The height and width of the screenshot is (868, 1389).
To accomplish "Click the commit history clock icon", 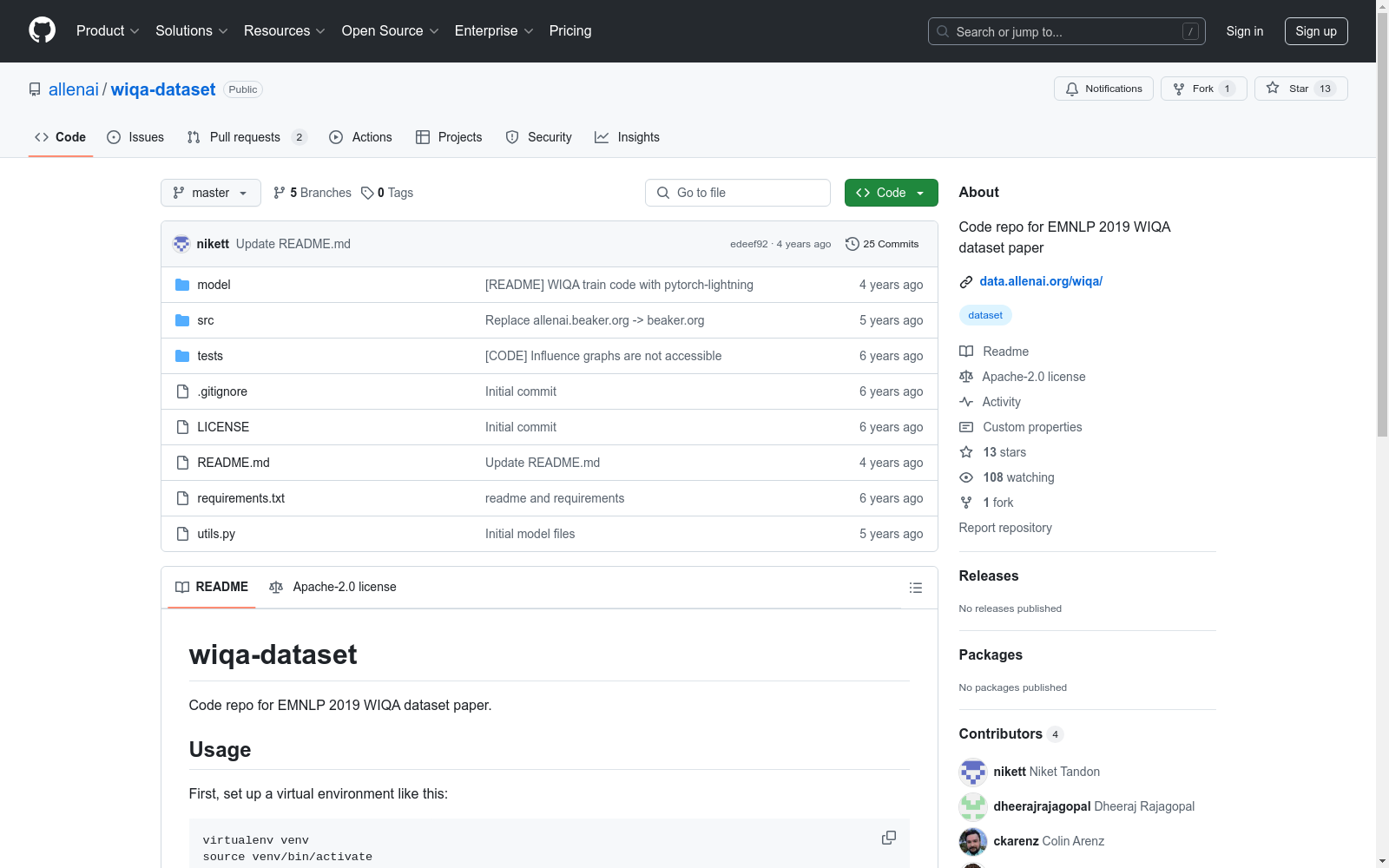I will [852, 244].
